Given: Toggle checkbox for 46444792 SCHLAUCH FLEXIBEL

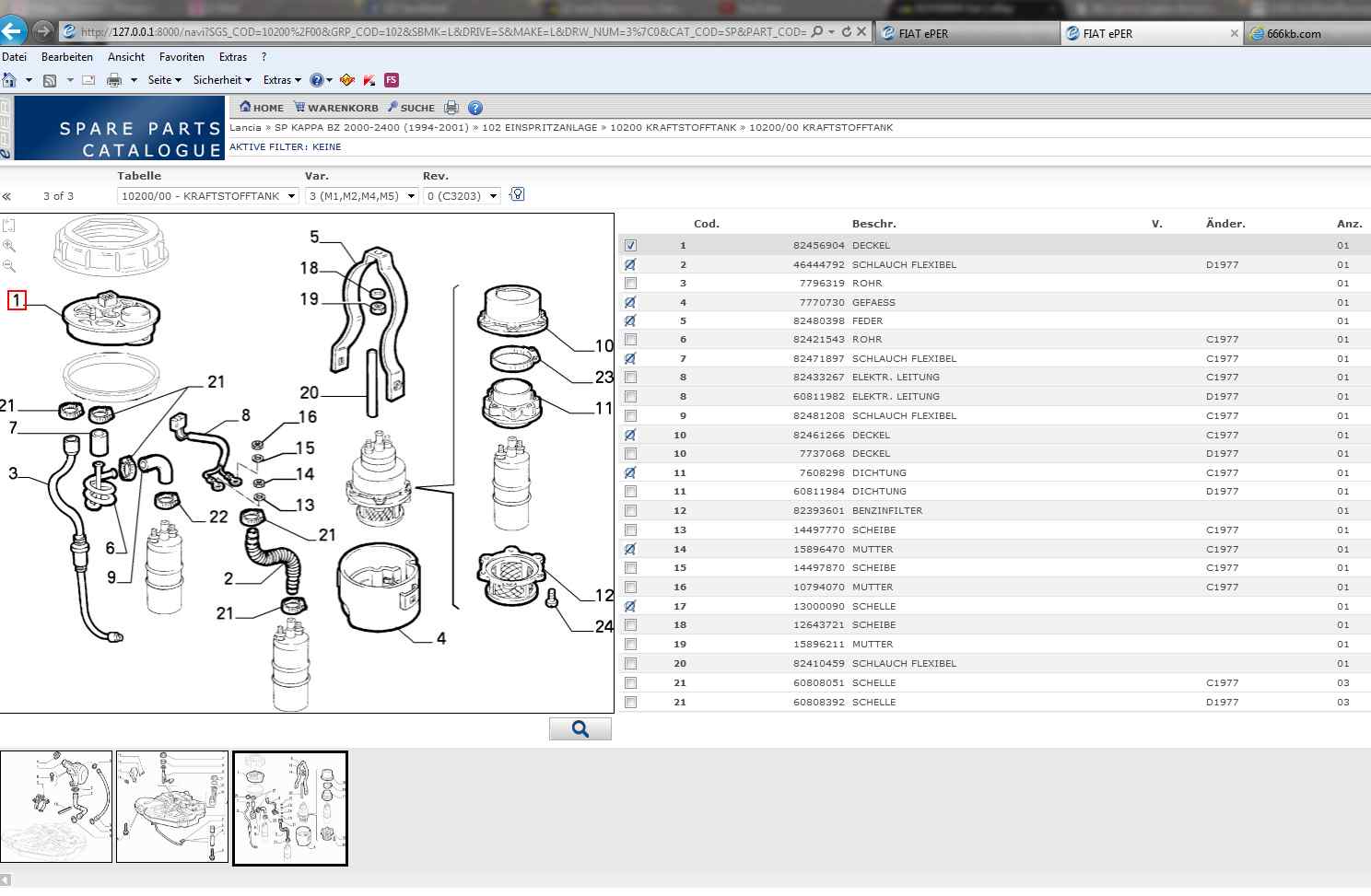Looking at the screenshot, I should pyautogui.click(x=630, y=264).
